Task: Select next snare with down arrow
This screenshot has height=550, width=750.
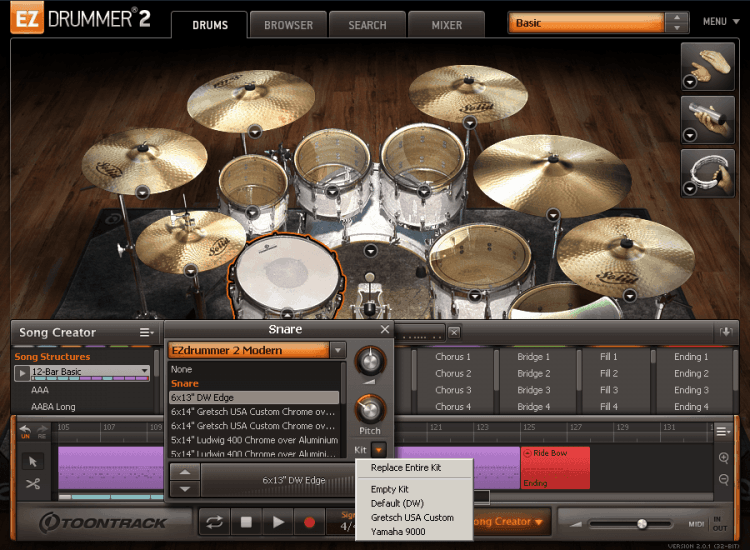Action: 185,489
